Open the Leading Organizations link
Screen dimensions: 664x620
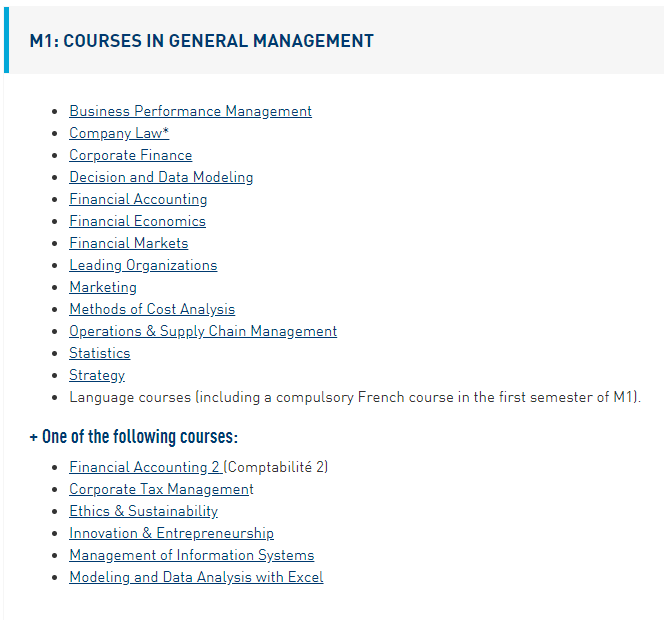point(143,265)
